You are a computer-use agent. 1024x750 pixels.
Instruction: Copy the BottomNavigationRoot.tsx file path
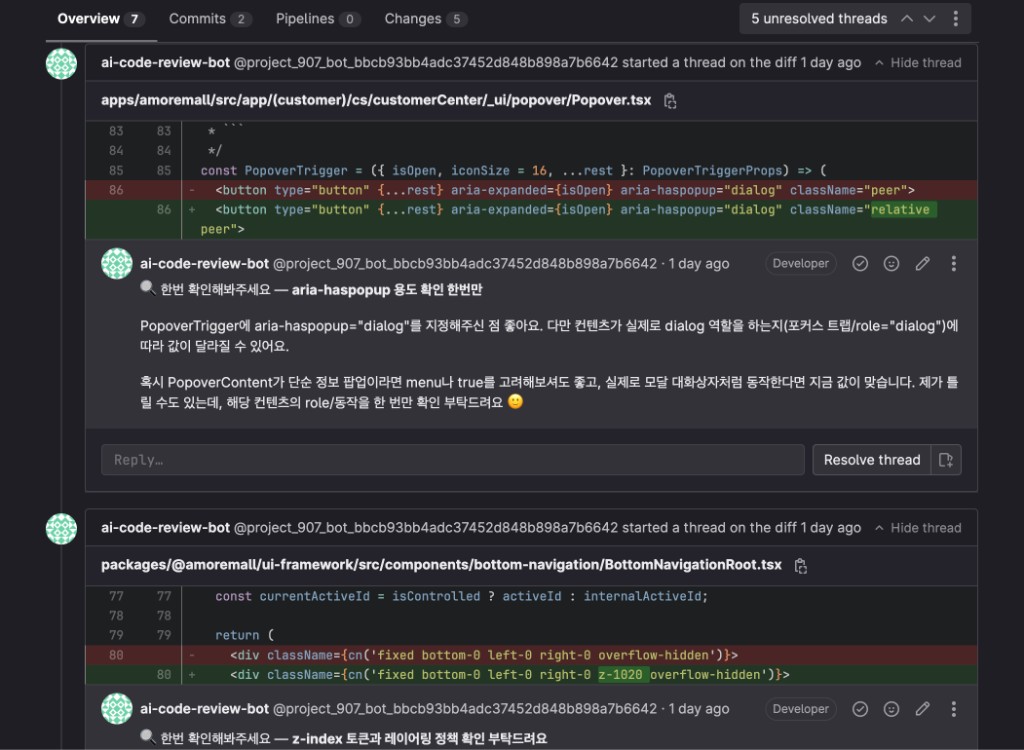tap(801, 566)
